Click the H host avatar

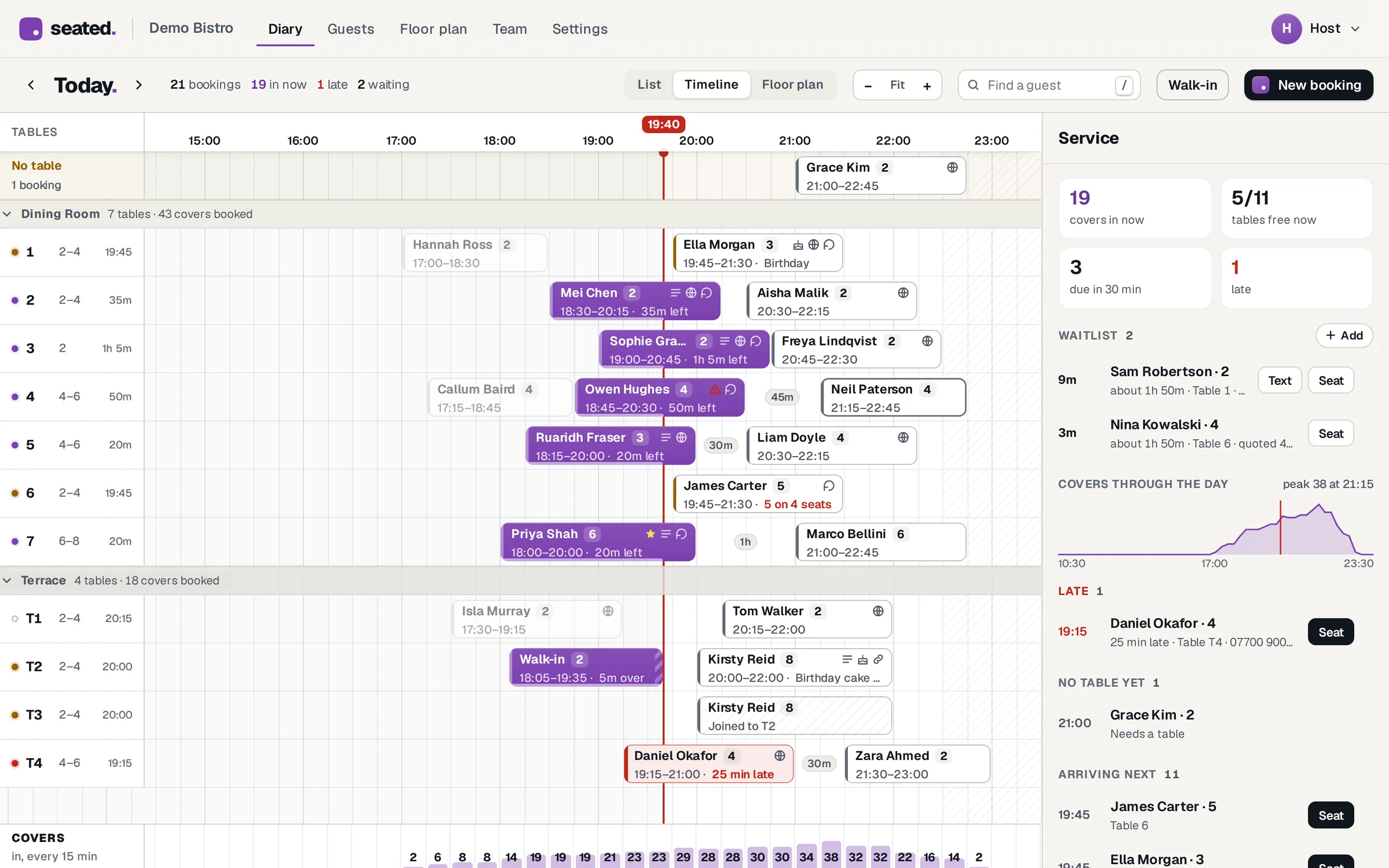click(x=1286, y=28)
